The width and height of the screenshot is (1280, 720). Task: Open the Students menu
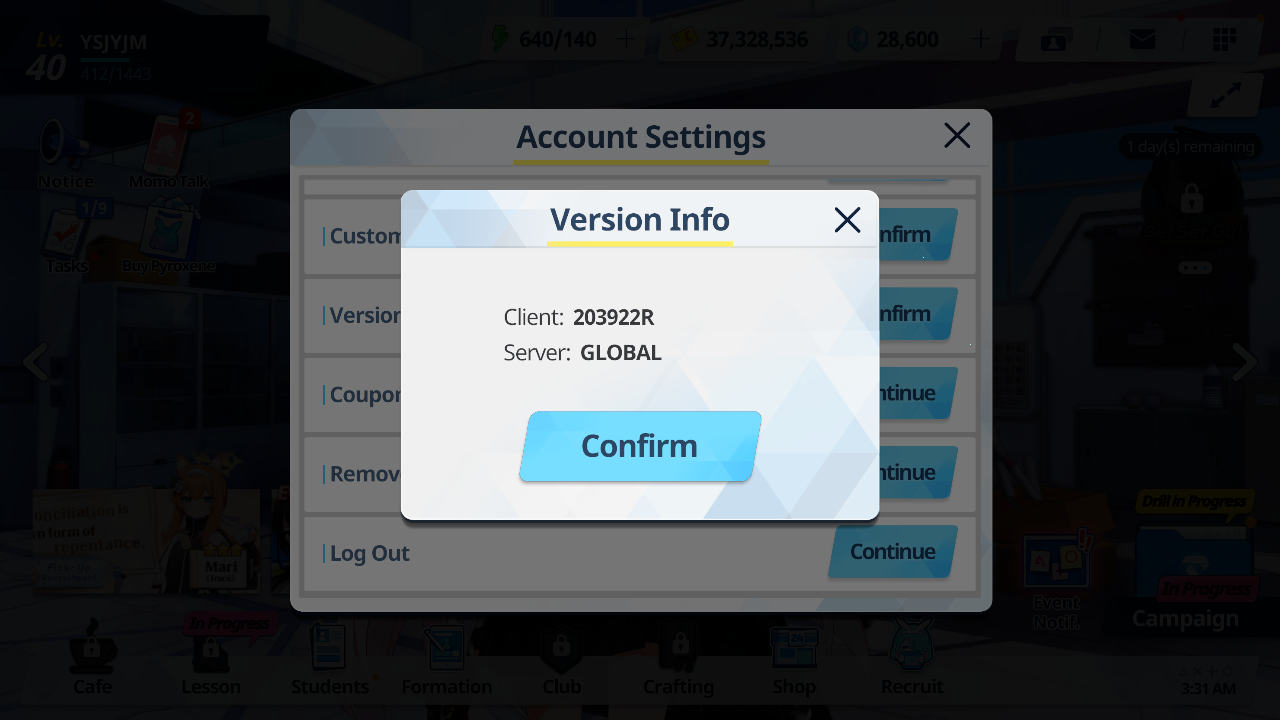(330, 658)
